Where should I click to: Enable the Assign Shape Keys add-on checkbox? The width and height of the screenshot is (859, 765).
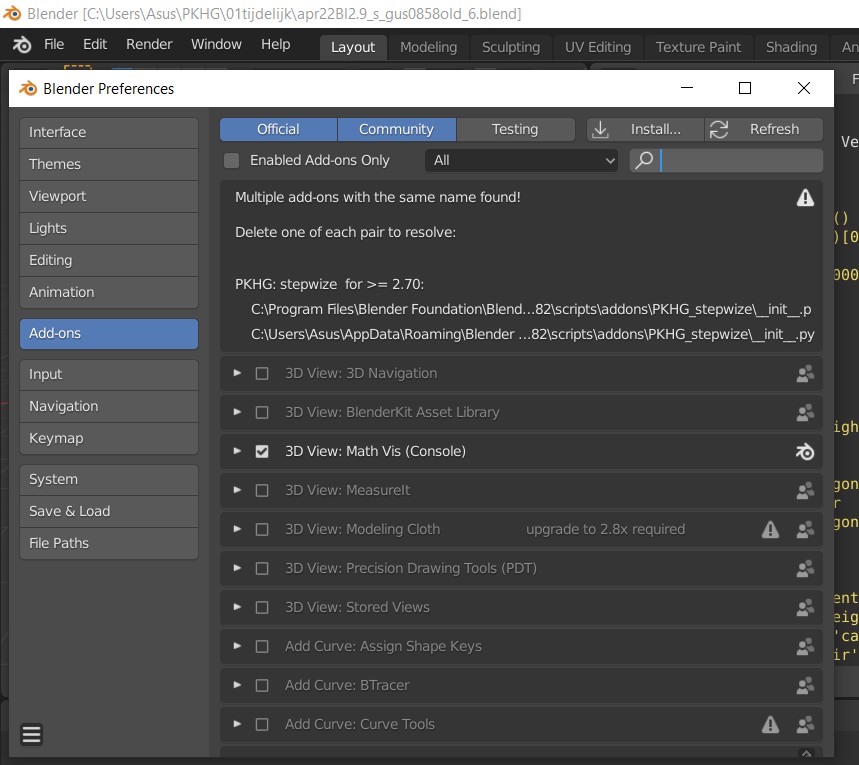[262, 647]
